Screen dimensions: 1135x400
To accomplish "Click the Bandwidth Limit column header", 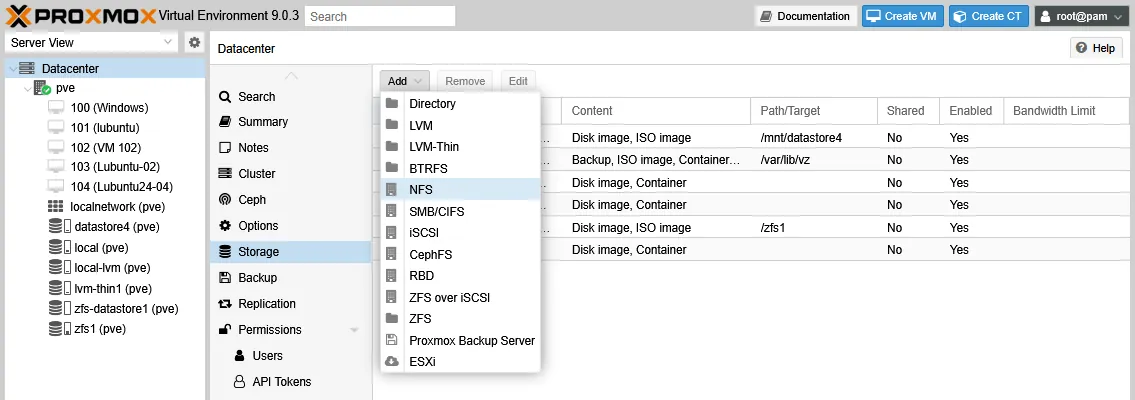I will (x=1066, y=111).
